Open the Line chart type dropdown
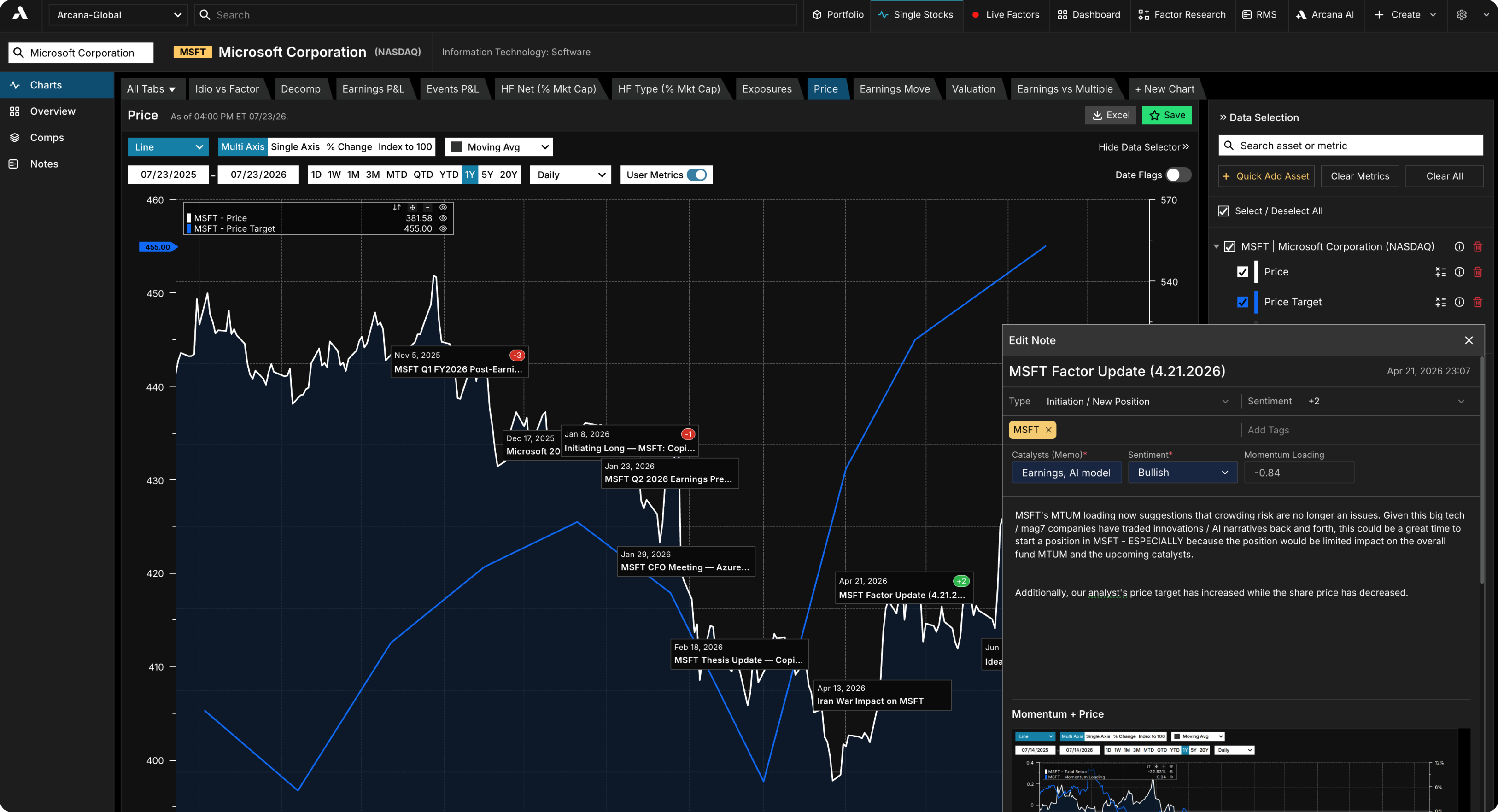1498x812 pixels. (x=168, y=147)
